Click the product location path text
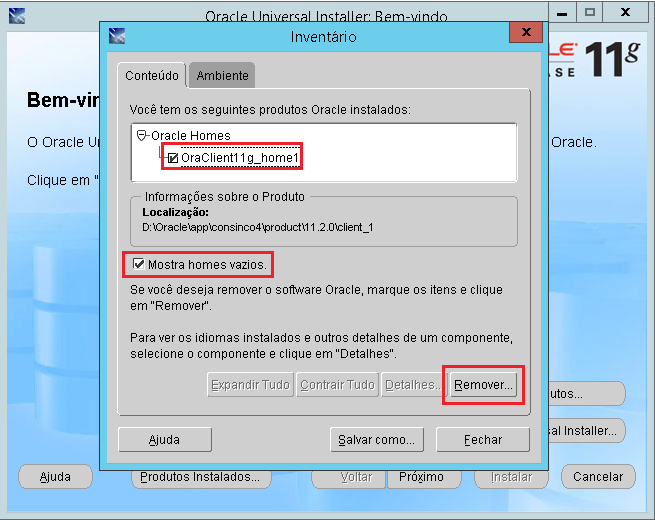 coord(258,227)
